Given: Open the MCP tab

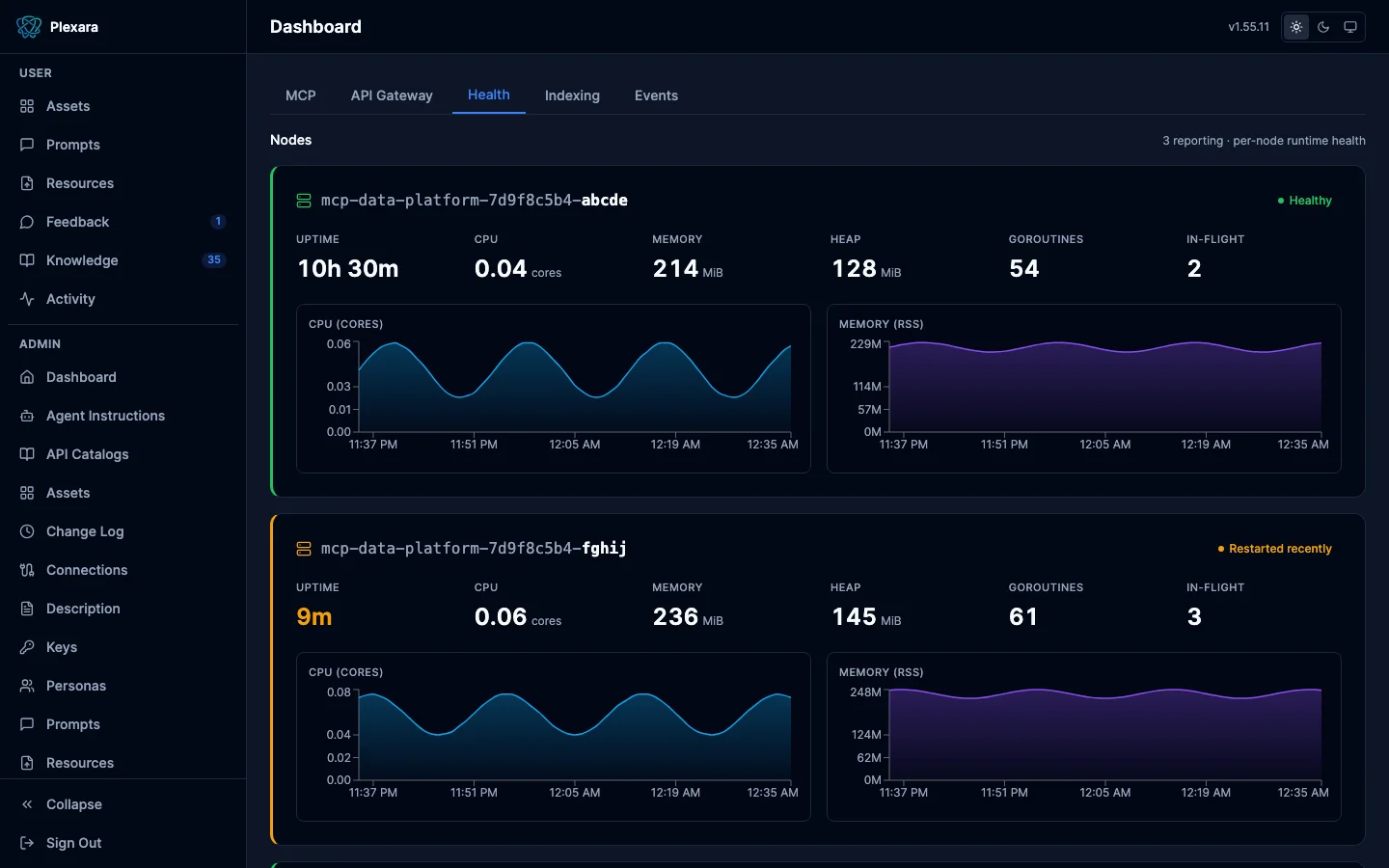Looking at the screenshot, I should 301,95.
